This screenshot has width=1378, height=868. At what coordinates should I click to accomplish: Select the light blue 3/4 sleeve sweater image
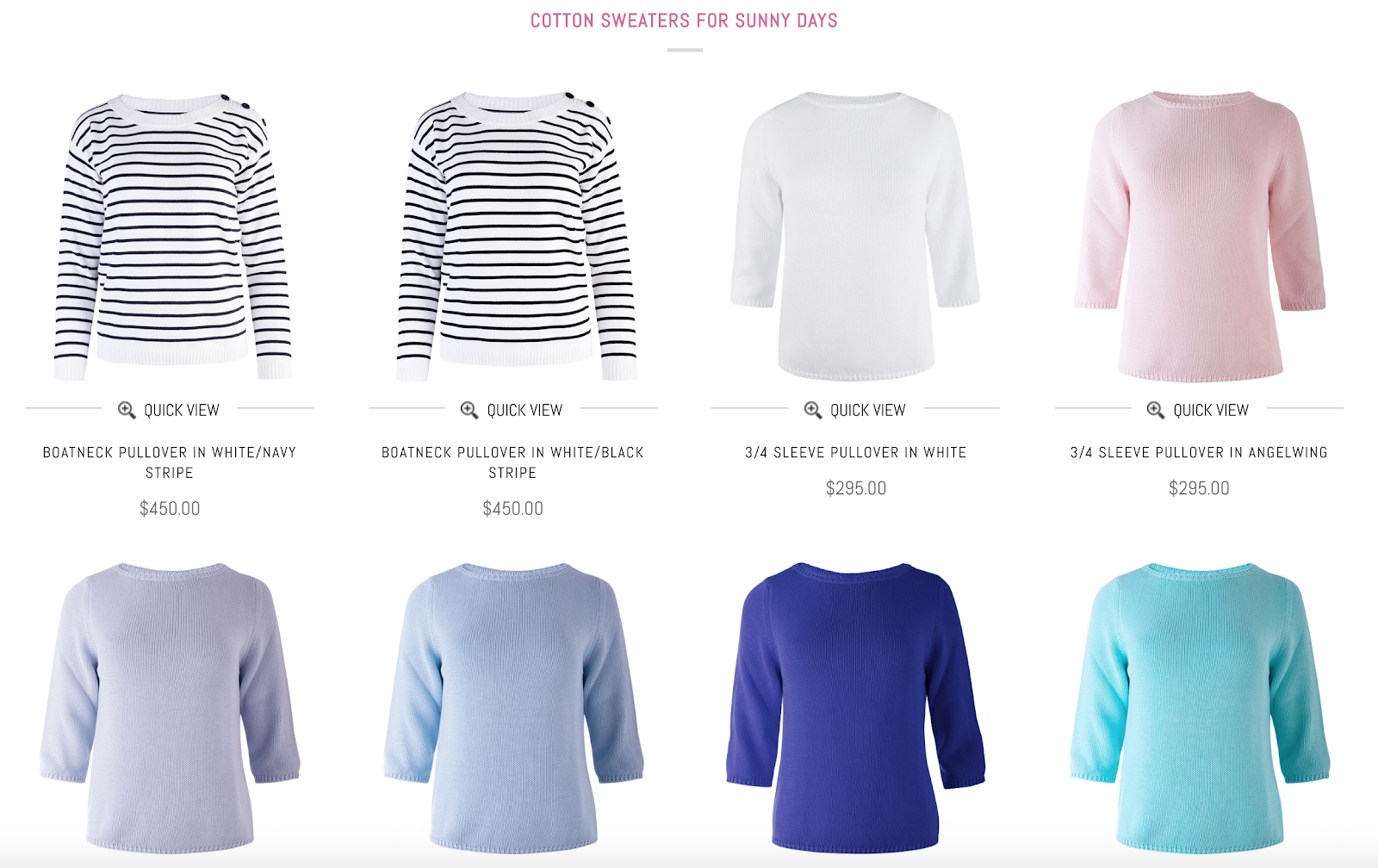pos(513,708)
